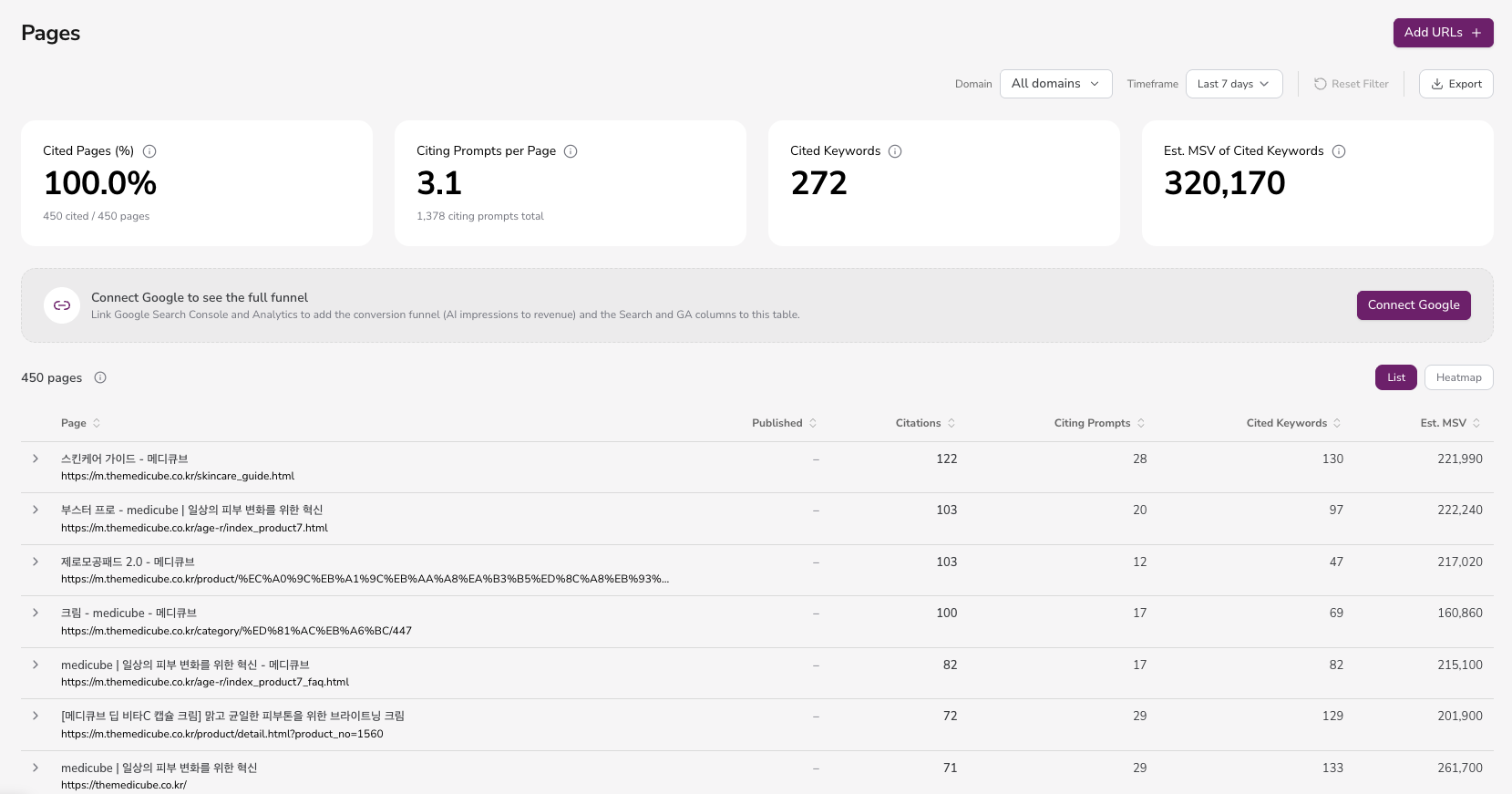The width and height of the screenshot is (1512, 794).
Task: Click the Citations column header label
Action: (x=918, y=423)
